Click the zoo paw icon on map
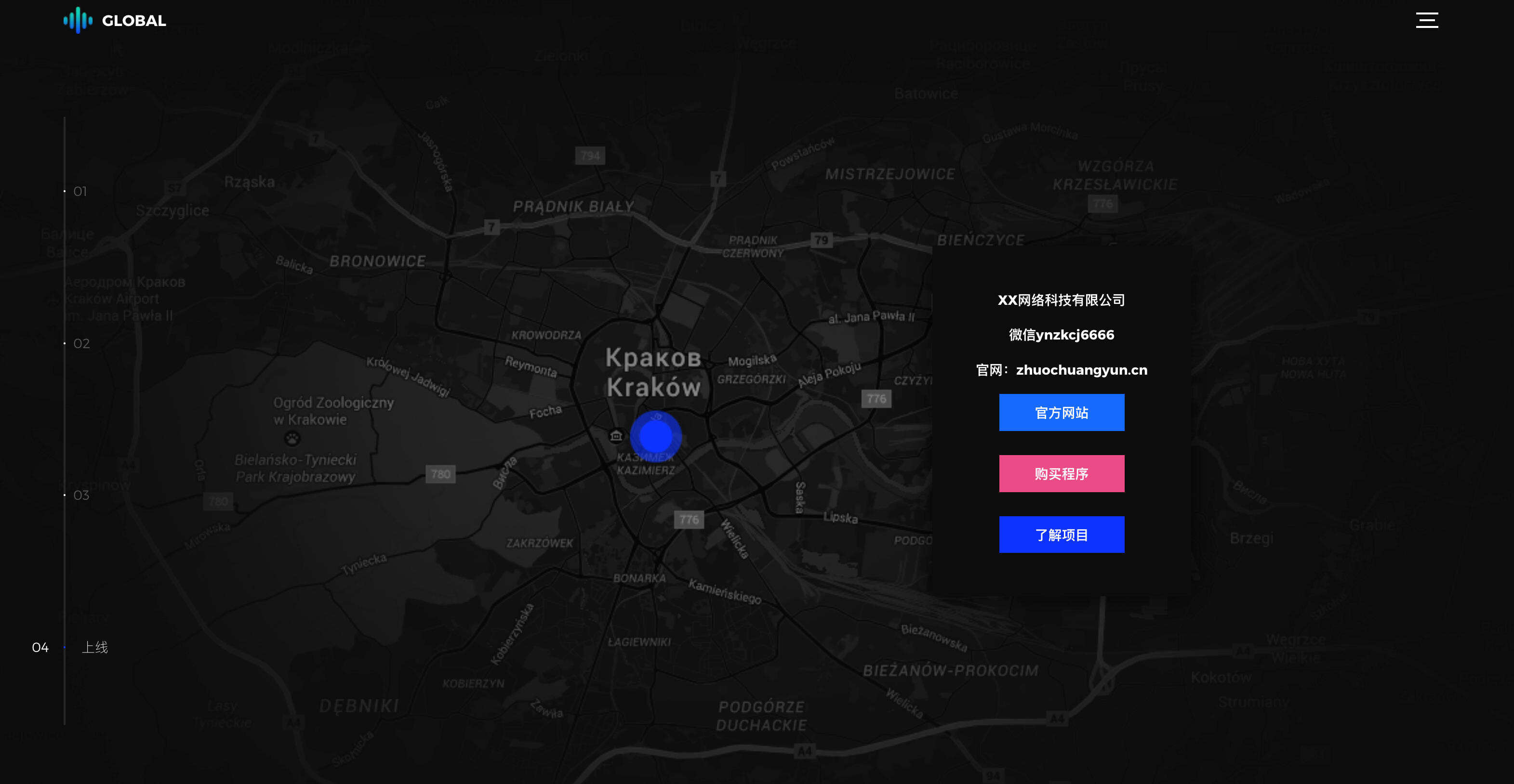The width and height of the screenshot is (1514, 784). point(292,438)
